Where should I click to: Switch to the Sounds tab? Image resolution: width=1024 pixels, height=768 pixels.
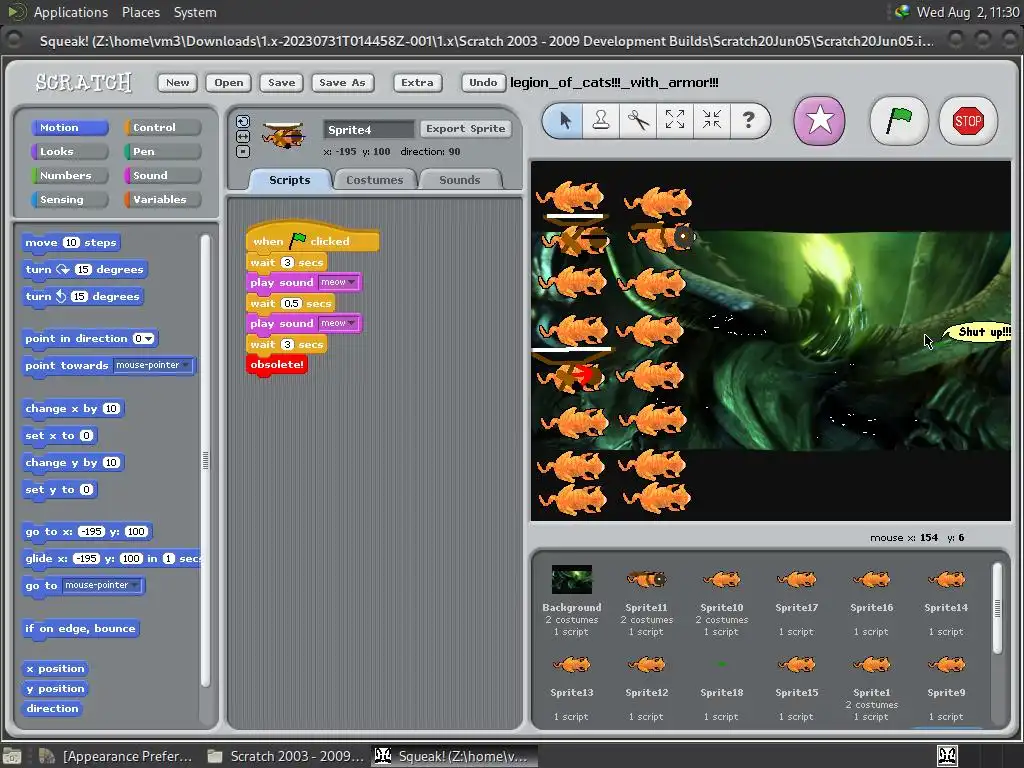point(460,180)
